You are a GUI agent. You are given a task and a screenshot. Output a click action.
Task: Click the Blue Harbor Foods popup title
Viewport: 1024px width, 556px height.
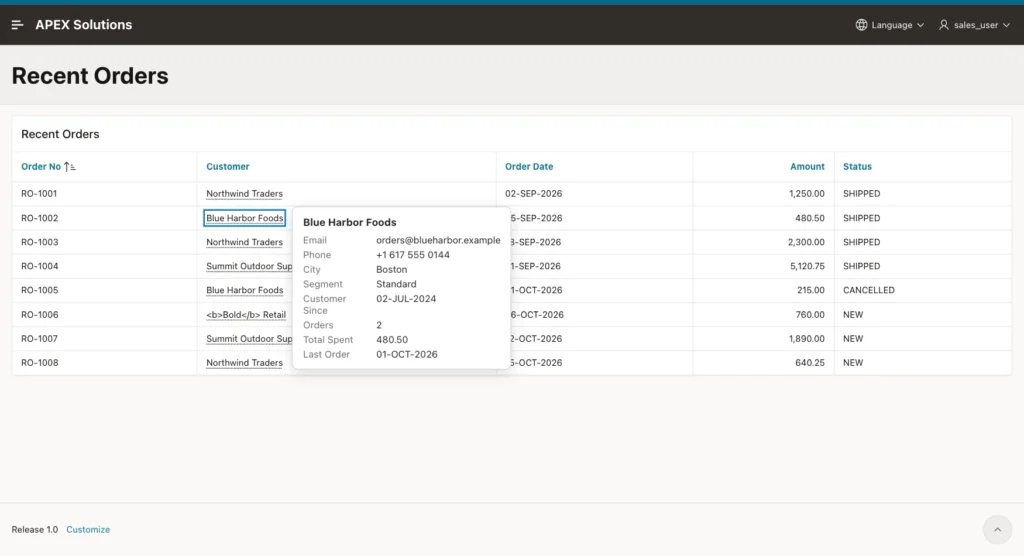(349, 222)
